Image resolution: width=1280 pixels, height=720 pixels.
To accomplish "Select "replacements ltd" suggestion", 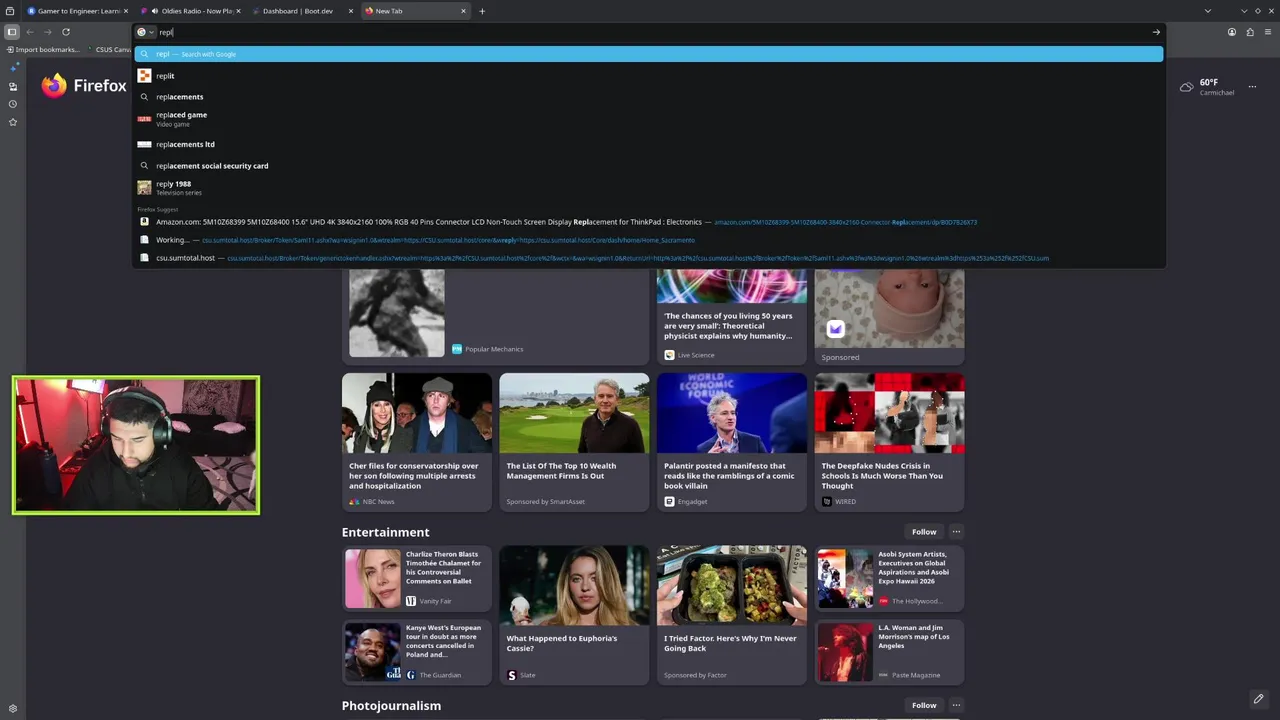I will [x=649, y=144].
